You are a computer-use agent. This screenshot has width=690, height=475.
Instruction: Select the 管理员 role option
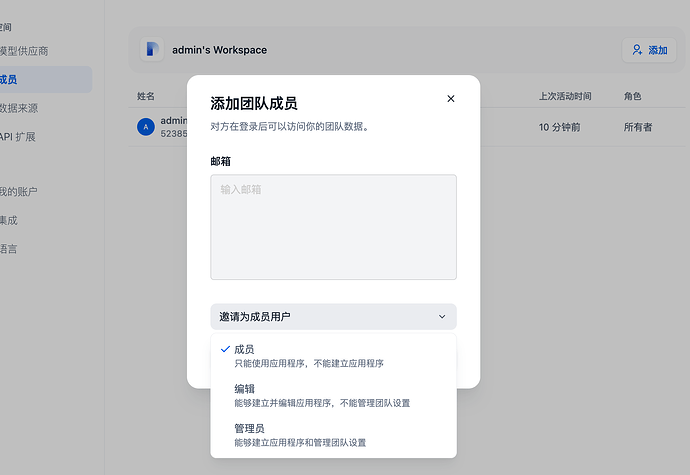(334, 435)
